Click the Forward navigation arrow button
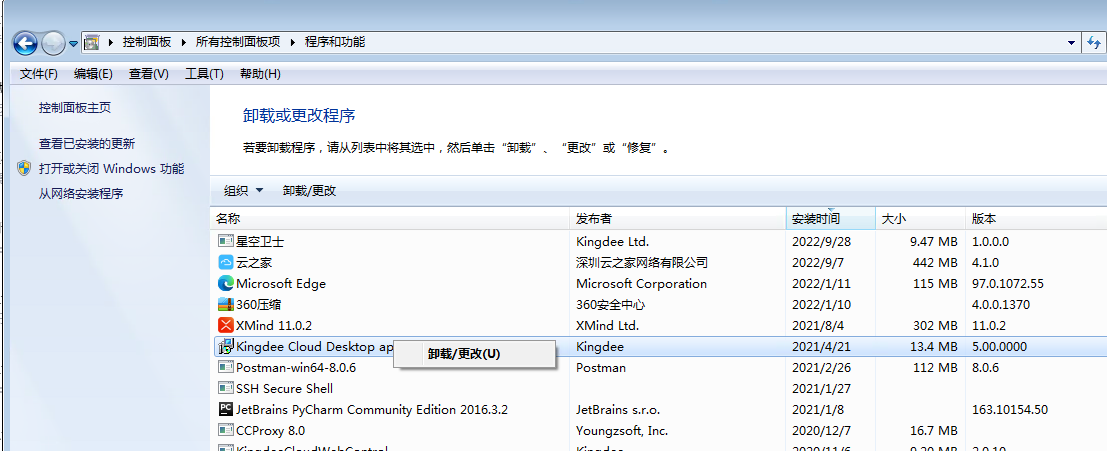Image resolution: width=1107 pixels, height=451 pixels. [x=53, y=44]
